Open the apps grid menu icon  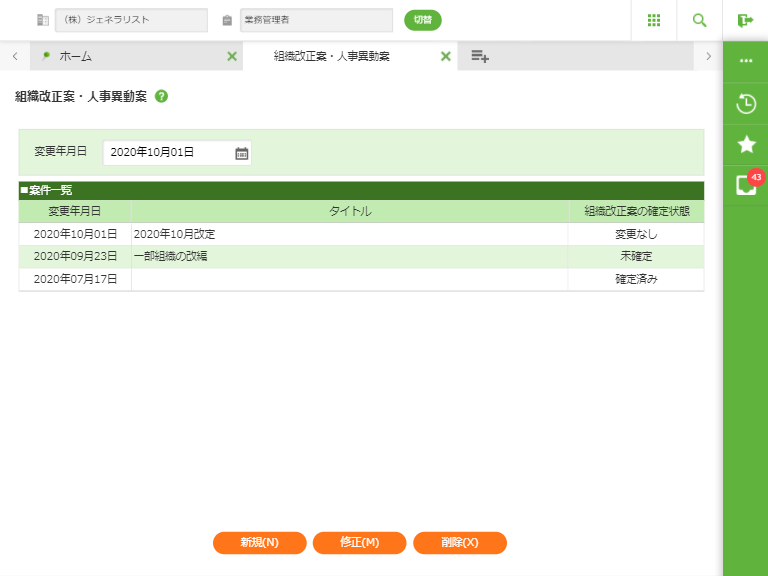654,20
